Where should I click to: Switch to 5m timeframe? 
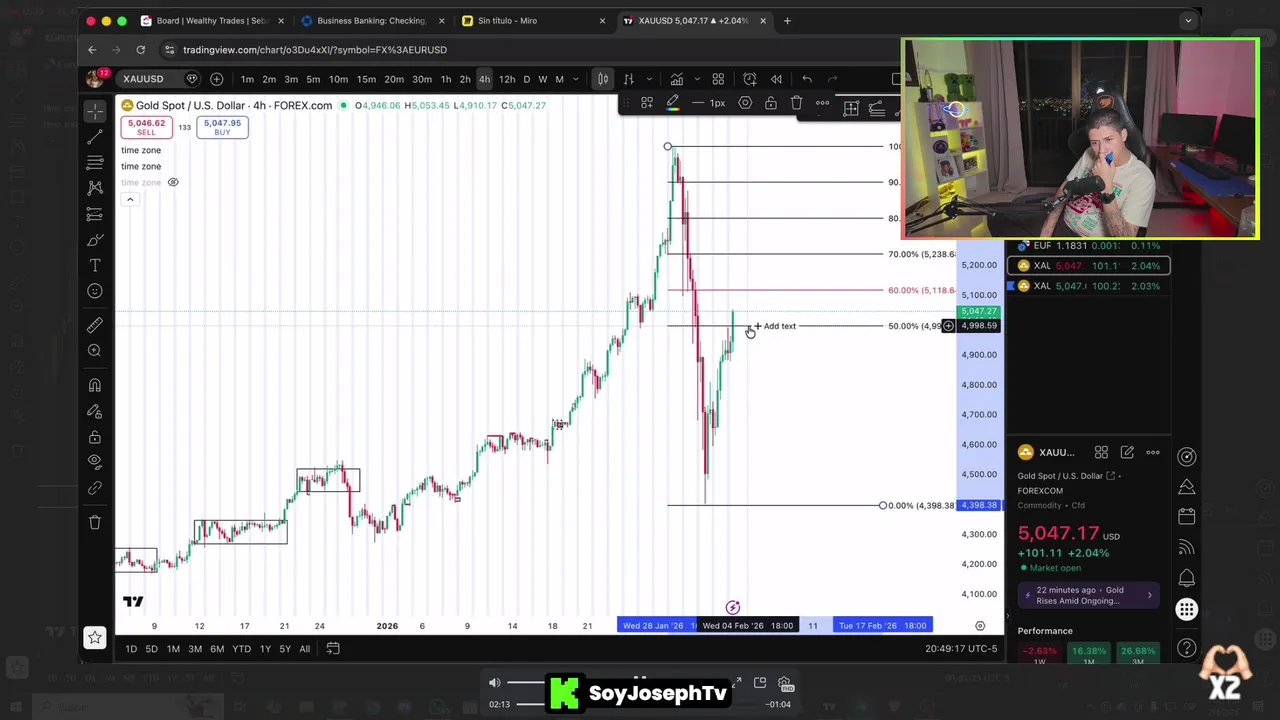(313, 79)
